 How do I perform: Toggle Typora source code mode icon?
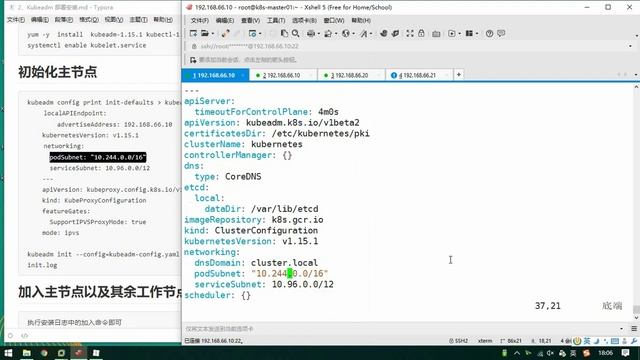(x=24, y=336)
